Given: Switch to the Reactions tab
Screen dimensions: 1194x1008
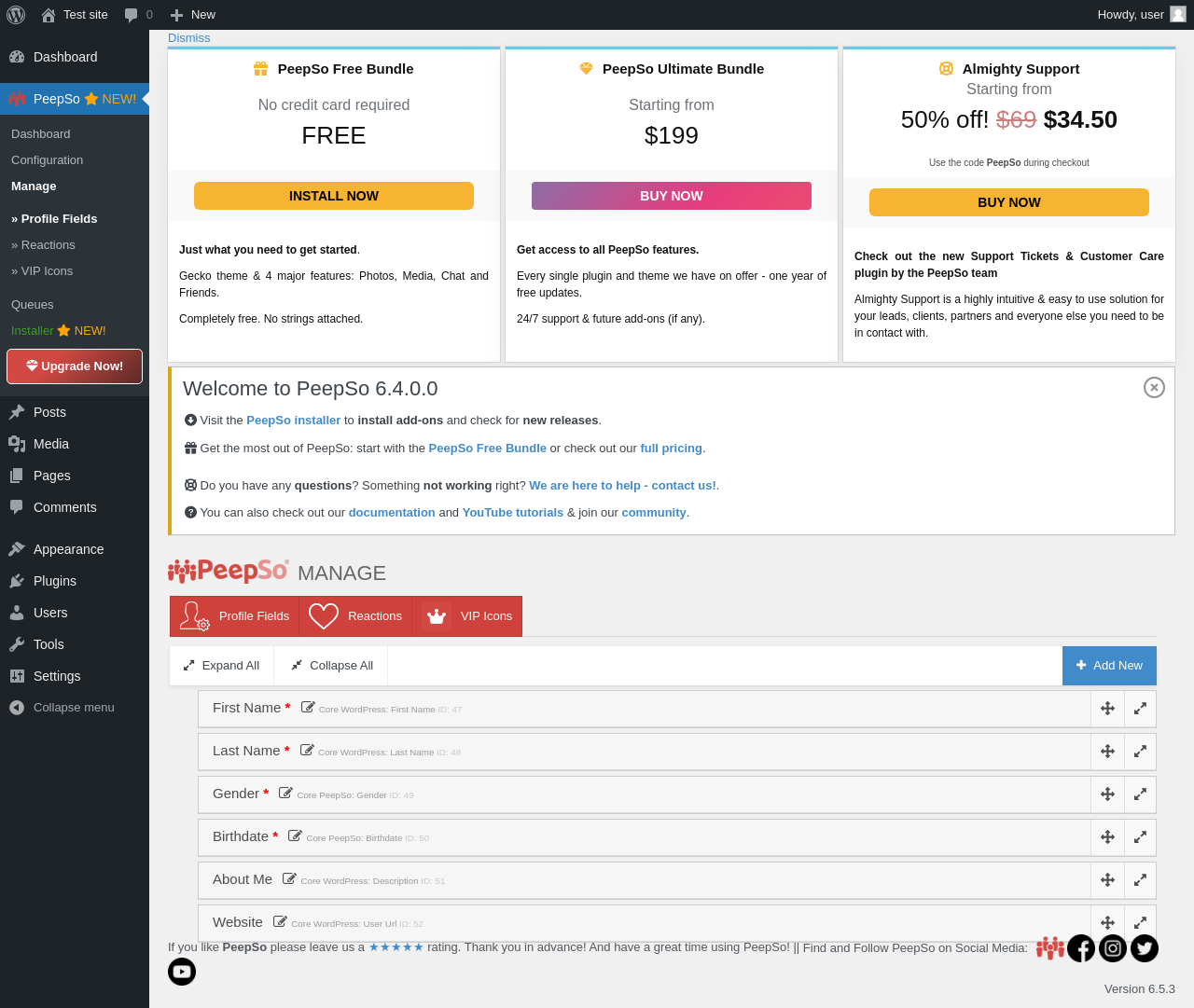Looking at the screenshot, I should pyautogui.click(x=355, y=616).
